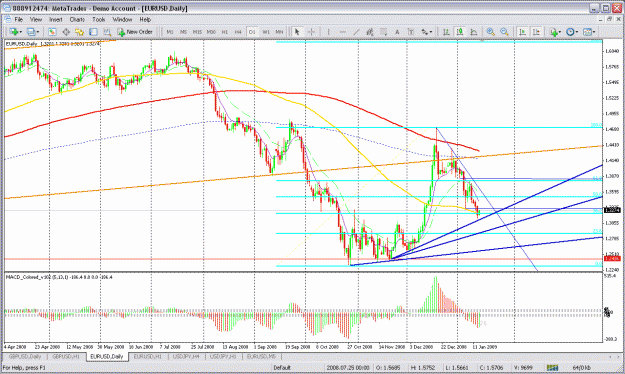Screen dimensions: 625x374
Task: Select the Horizontal Line drawing tool
Action: [342, 32]
